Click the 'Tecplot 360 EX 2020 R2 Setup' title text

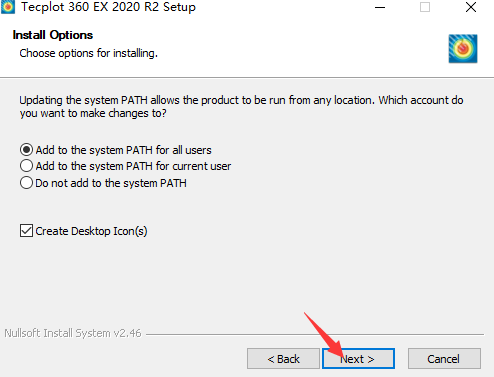tap(108, 7)
